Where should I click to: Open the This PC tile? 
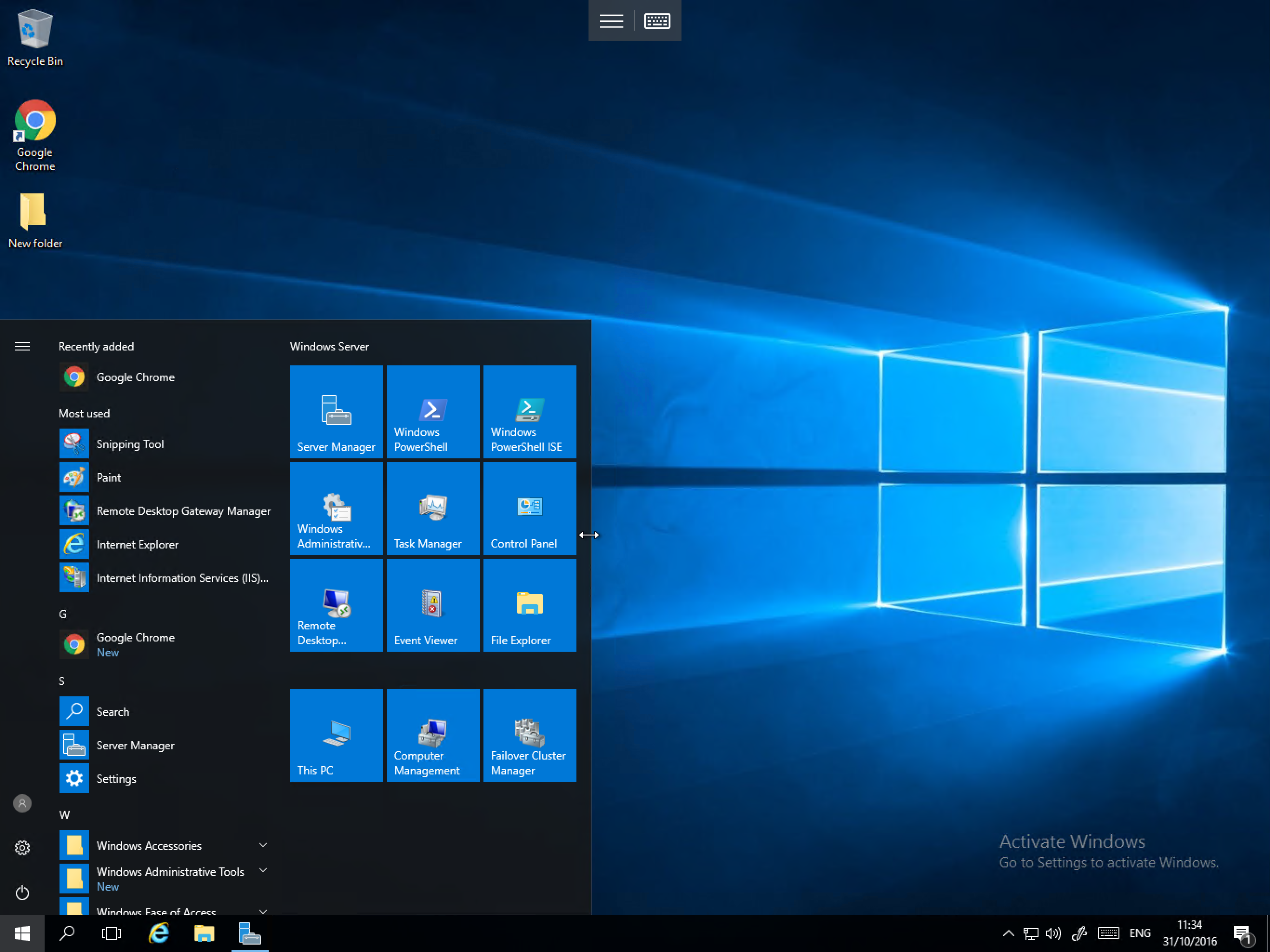(x=336, y=735)
